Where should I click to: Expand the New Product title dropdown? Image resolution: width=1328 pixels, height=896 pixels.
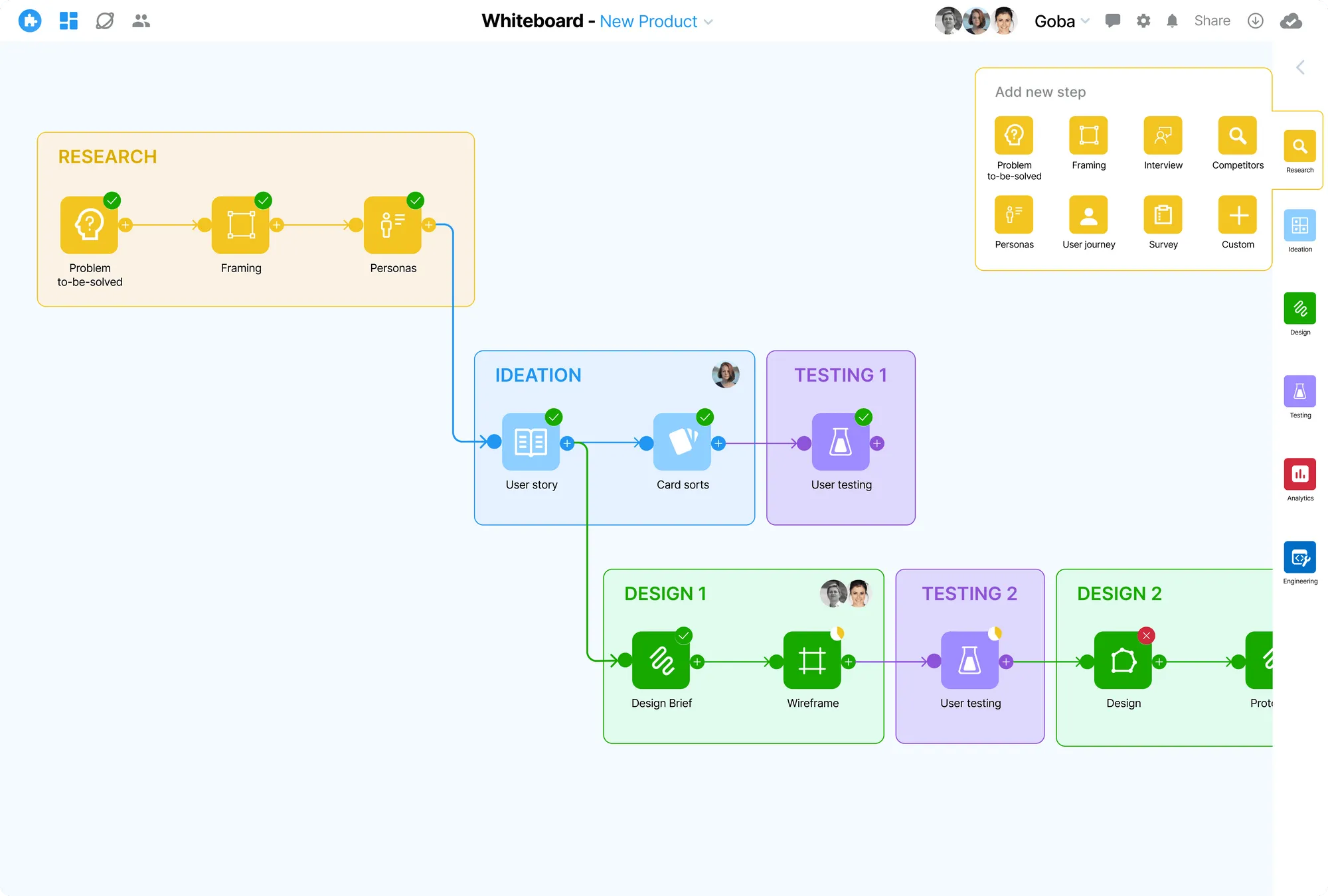pyautogui.click(x=709, y=22)
